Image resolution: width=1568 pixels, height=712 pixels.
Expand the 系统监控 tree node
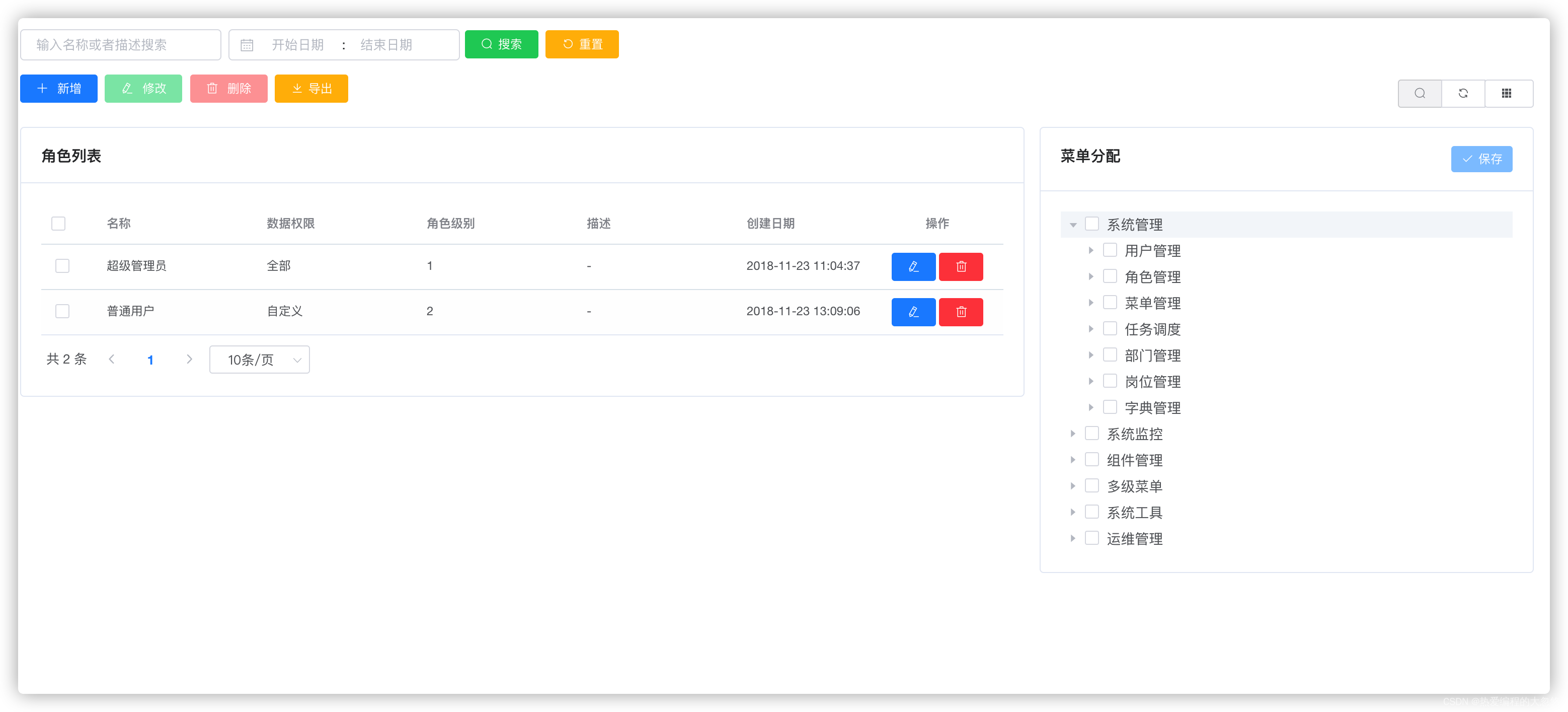click(1072, 433)
